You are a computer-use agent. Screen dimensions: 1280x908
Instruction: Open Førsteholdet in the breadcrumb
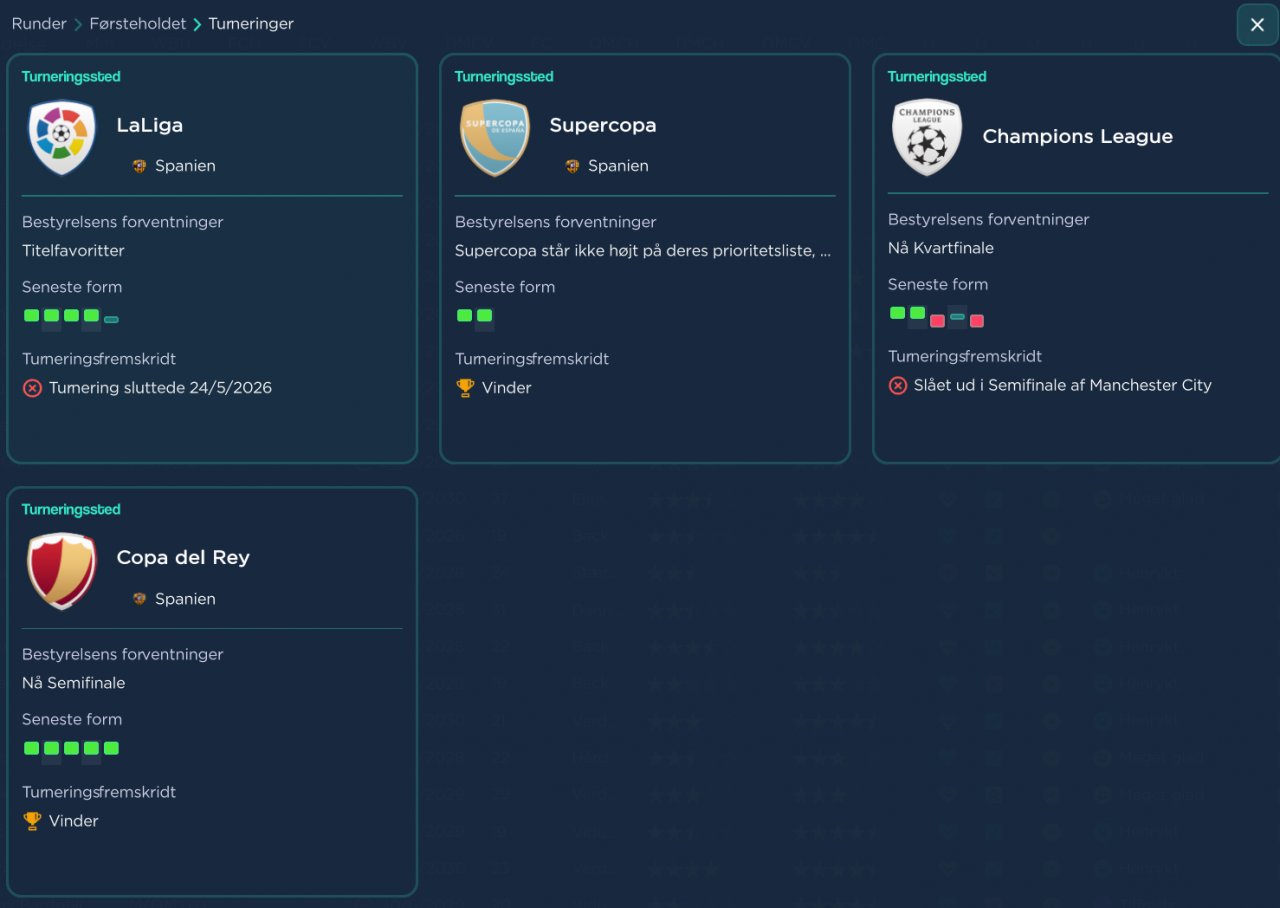138,23
